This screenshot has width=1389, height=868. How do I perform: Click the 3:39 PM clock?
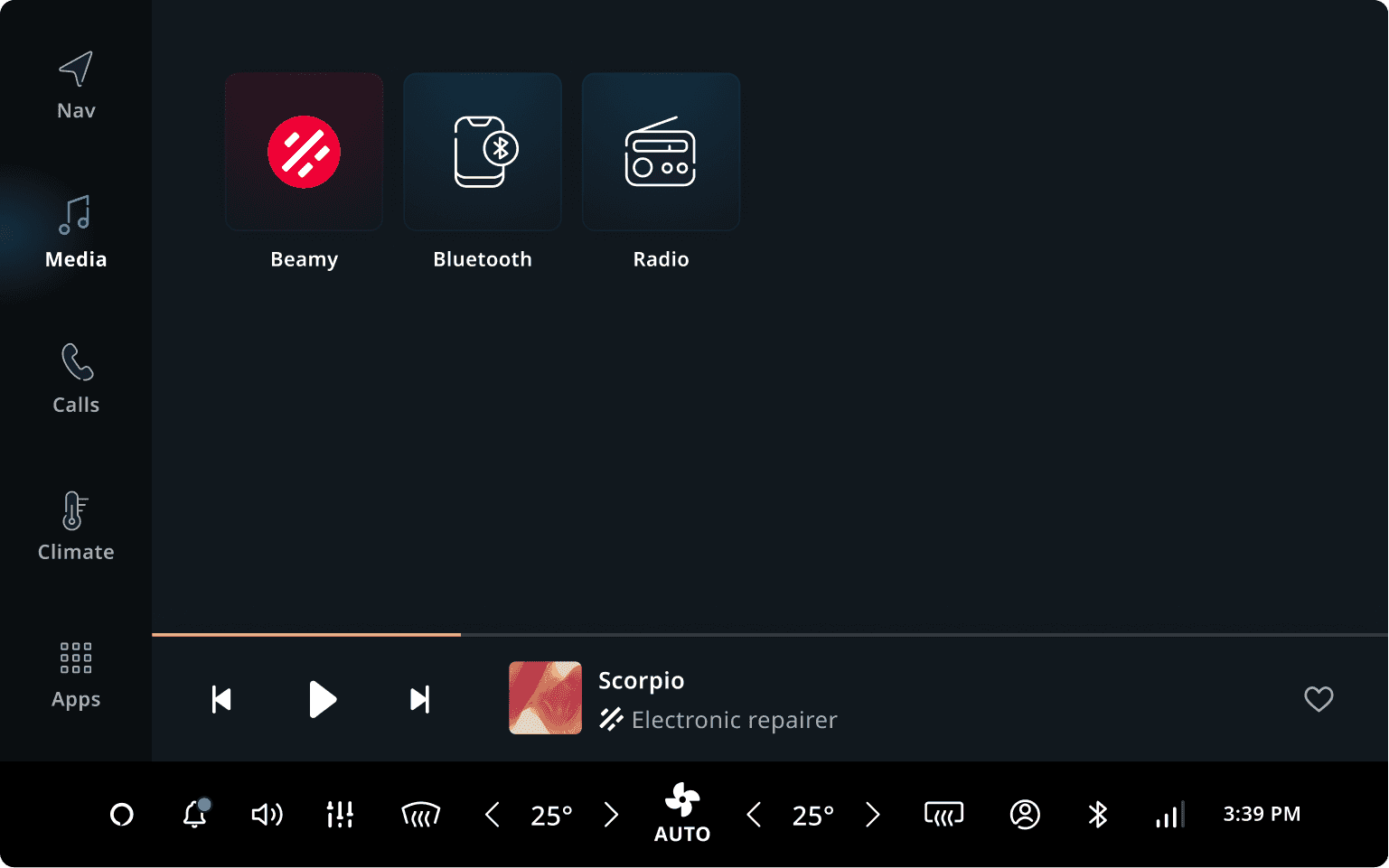point(1262,814)
